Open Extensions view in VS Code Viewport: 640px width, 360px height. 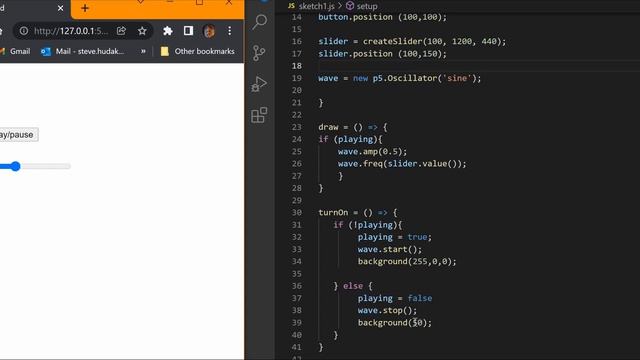(259, 115)
